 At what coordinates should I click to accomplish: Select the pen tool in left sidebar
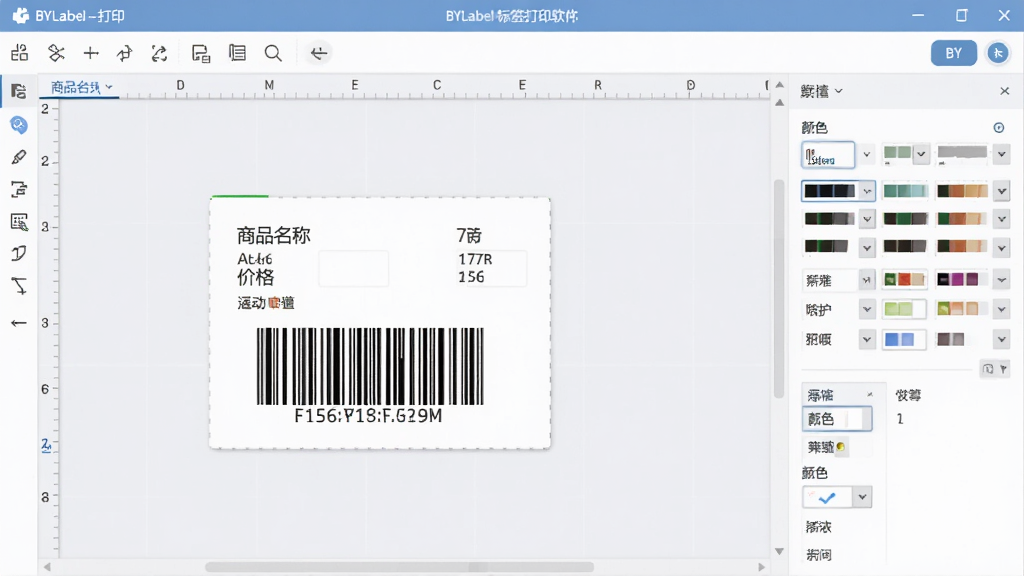coord(19,157)
